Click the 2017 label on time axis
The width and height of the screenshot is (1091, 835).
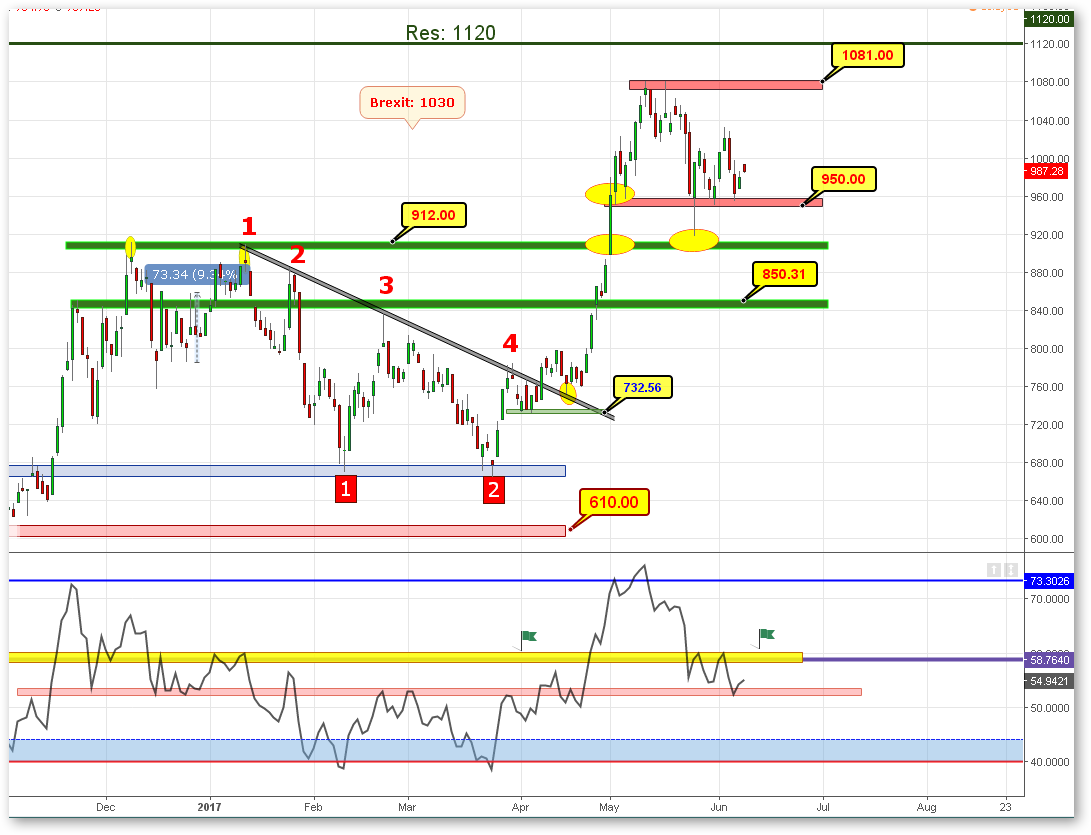(209, 807)
